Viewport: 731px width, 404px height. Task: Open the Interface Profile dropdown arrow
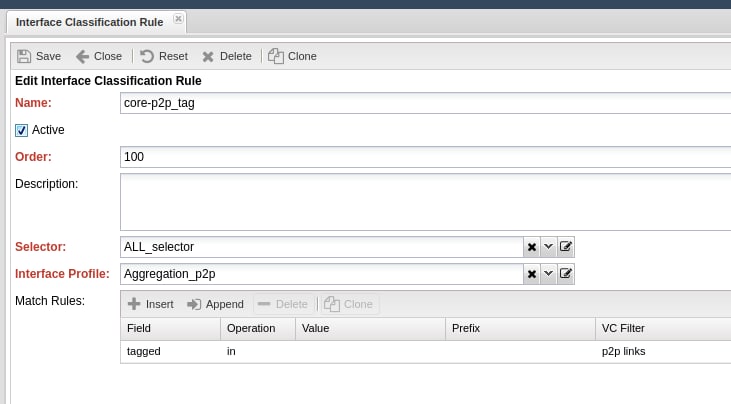548,274
